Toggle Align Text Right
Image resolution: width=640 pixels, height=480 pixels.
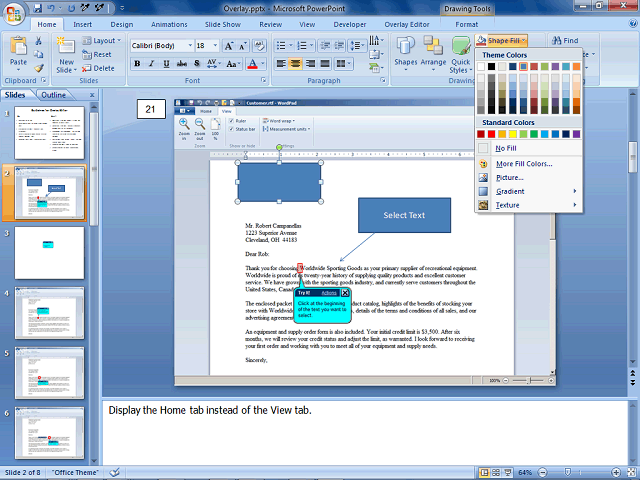point(310,64)
